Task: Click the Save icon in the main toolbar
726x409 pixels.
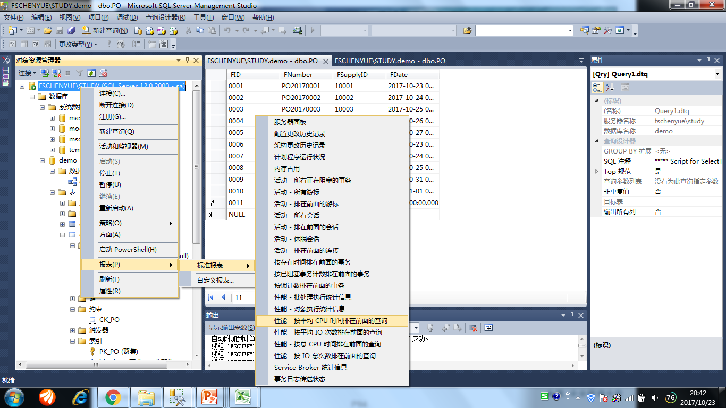Action: point(60,31)
